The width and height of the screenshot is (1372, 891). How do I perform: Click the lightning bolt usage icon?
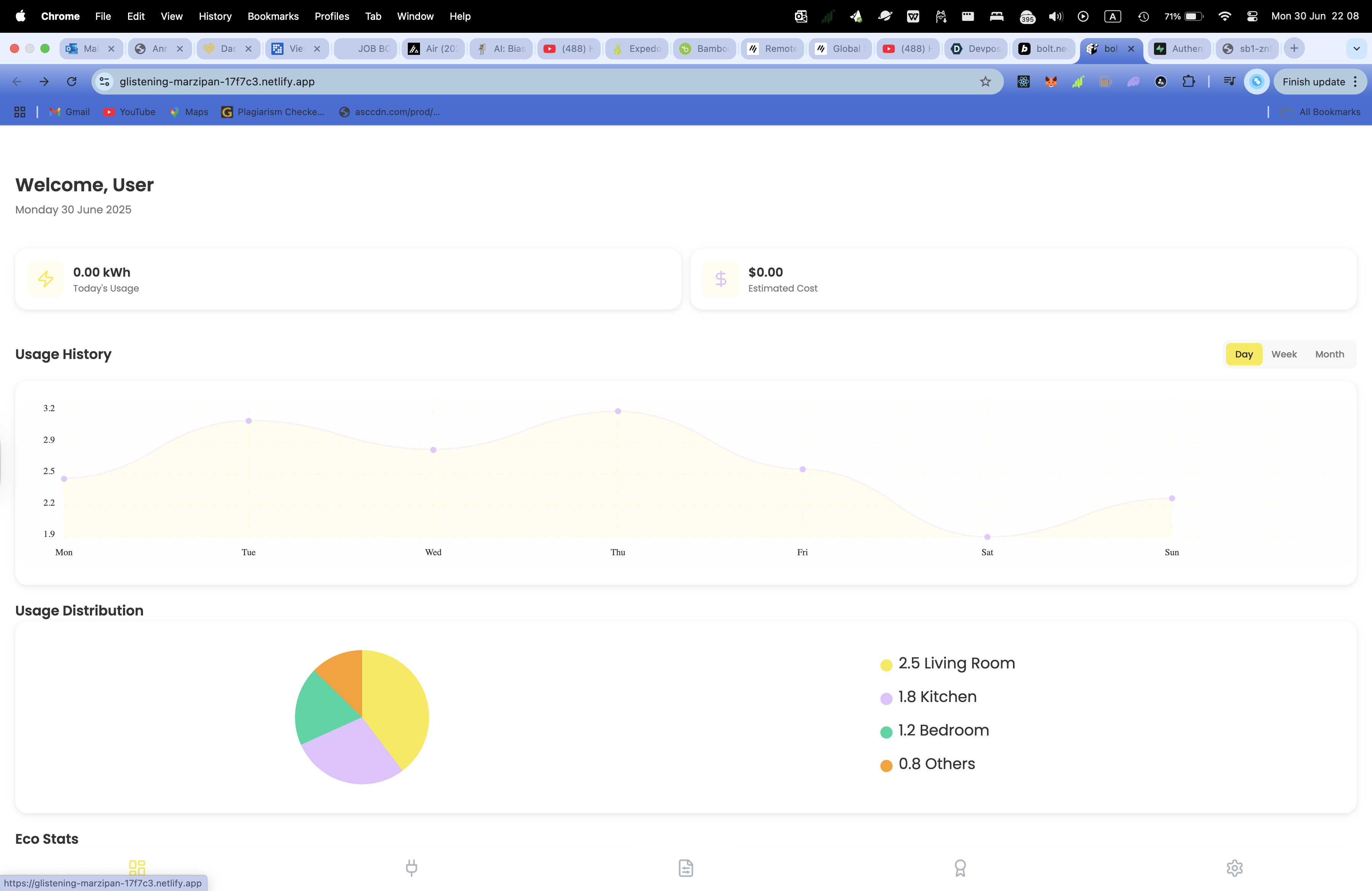[x=45, y=279]
